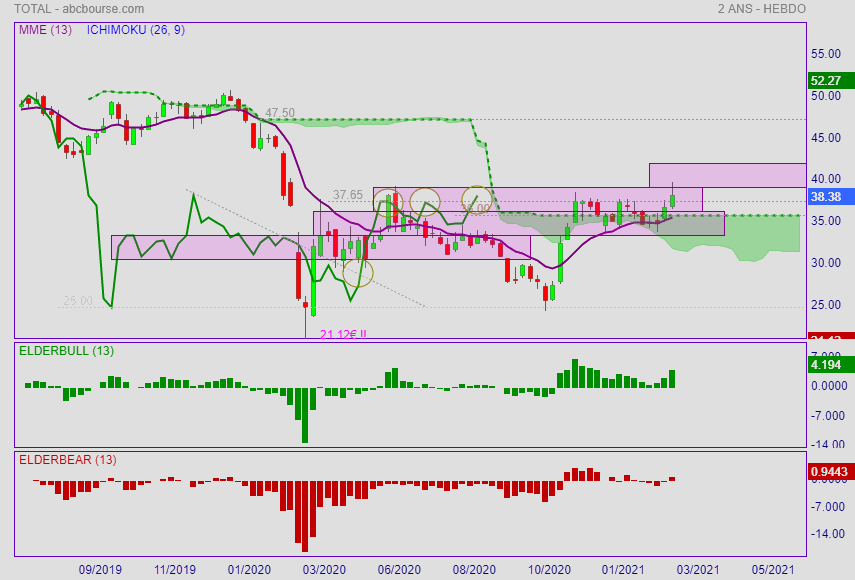Click the magenta 21.12€ low annotation
Screen dimensions: 855x580
343,334
